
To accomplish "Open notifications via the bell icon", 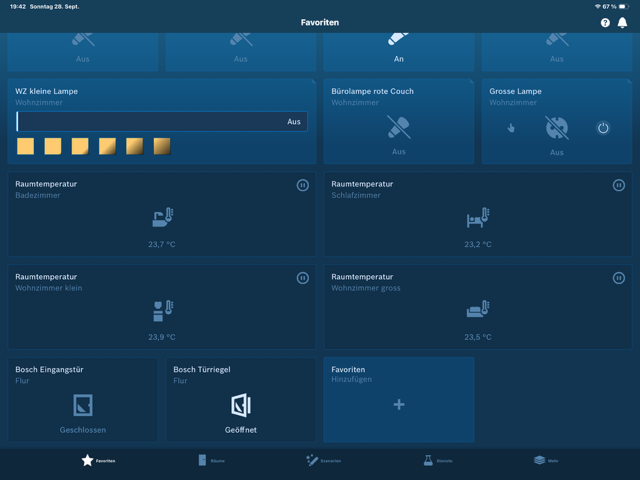I will [622, 22].
